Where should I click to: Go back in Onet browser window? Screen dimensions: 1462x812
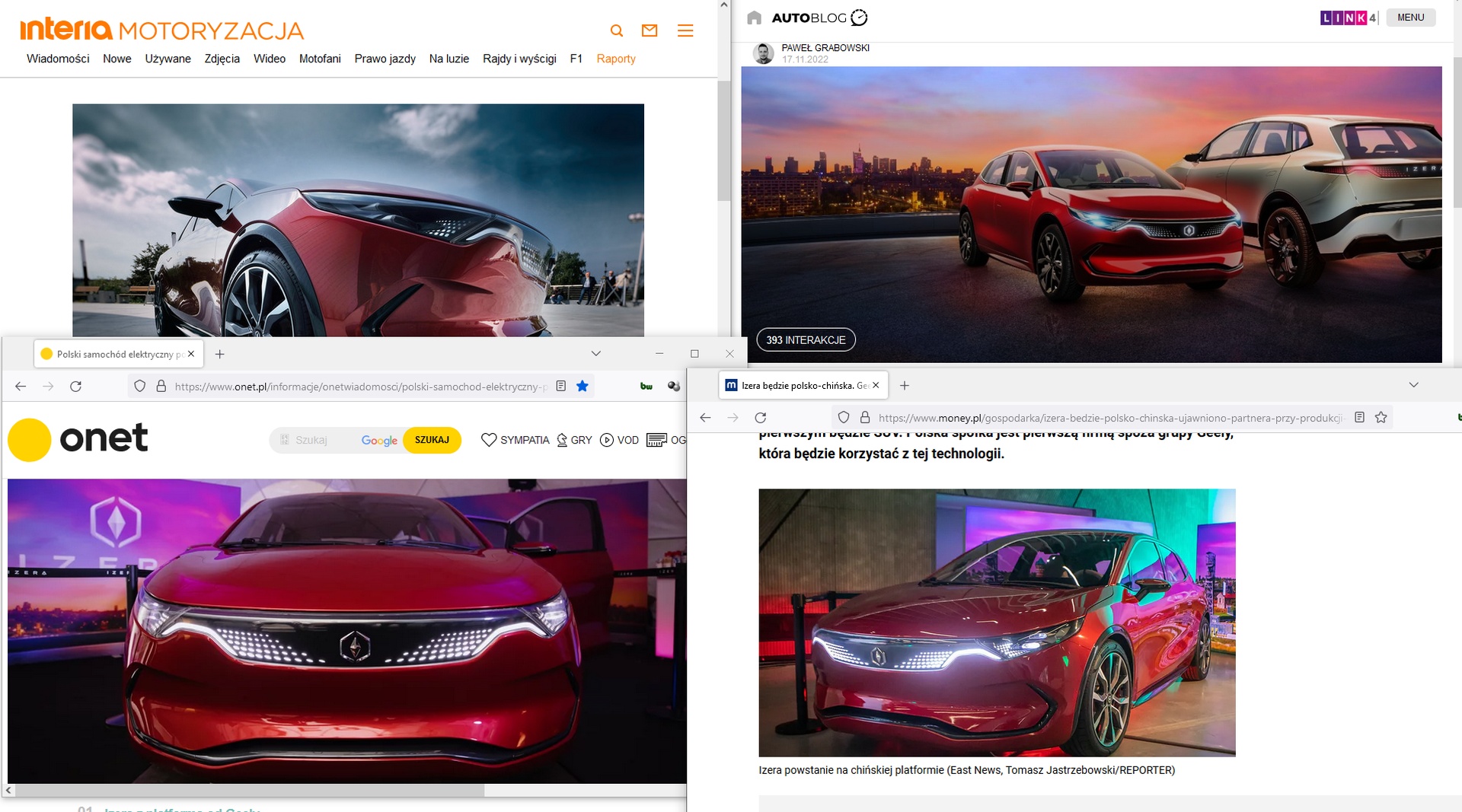(x=21, y=387)
